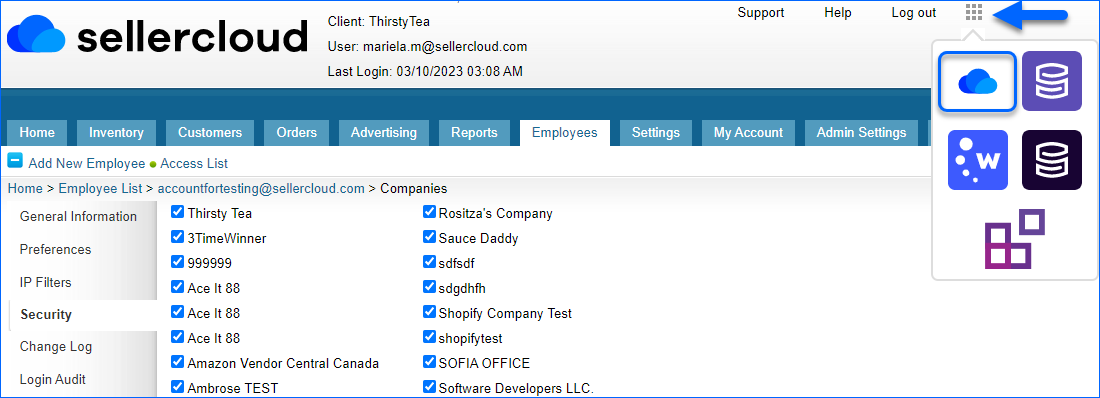Open the Customers tab
Image resolution: width=1100 pixels, height=398 pixels.
coord(210,133)
